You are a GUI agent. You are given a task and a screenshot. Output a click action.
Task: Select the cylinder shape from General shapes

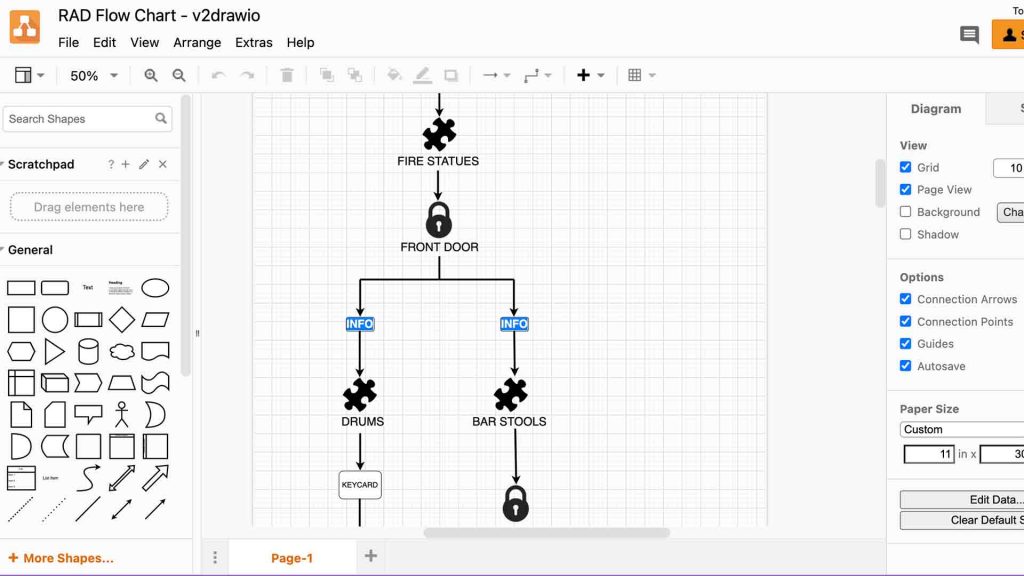coord(88,350)
